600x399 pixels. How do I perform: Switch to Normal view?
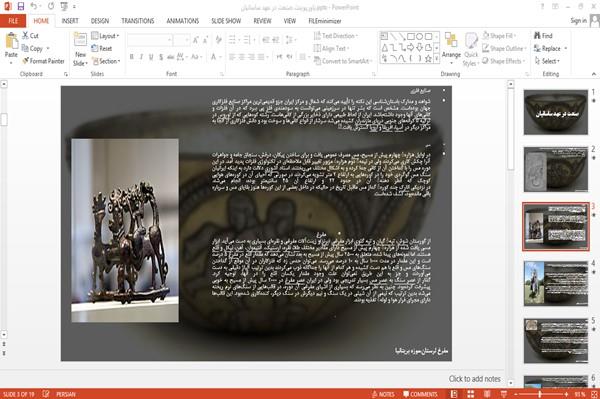(x=453, y=394)
